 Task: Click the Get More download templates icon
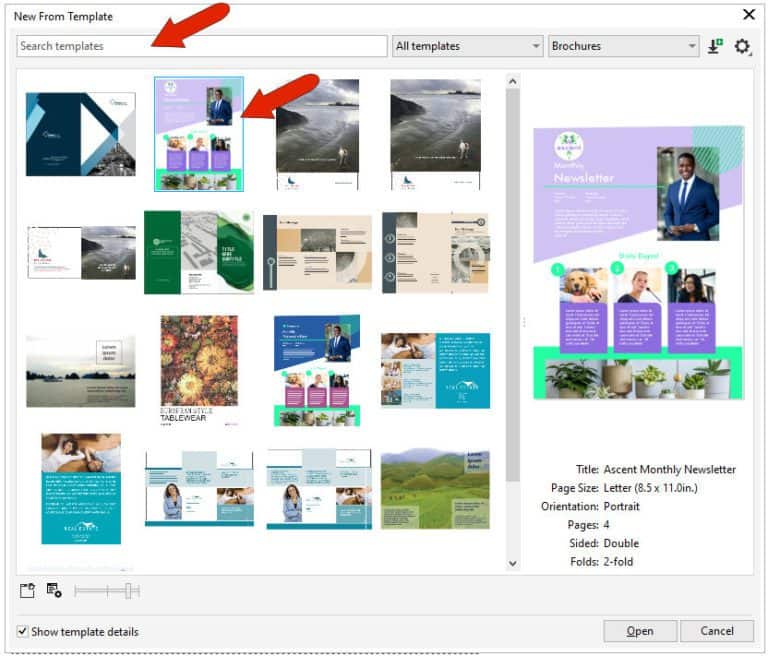coord(715,46)
